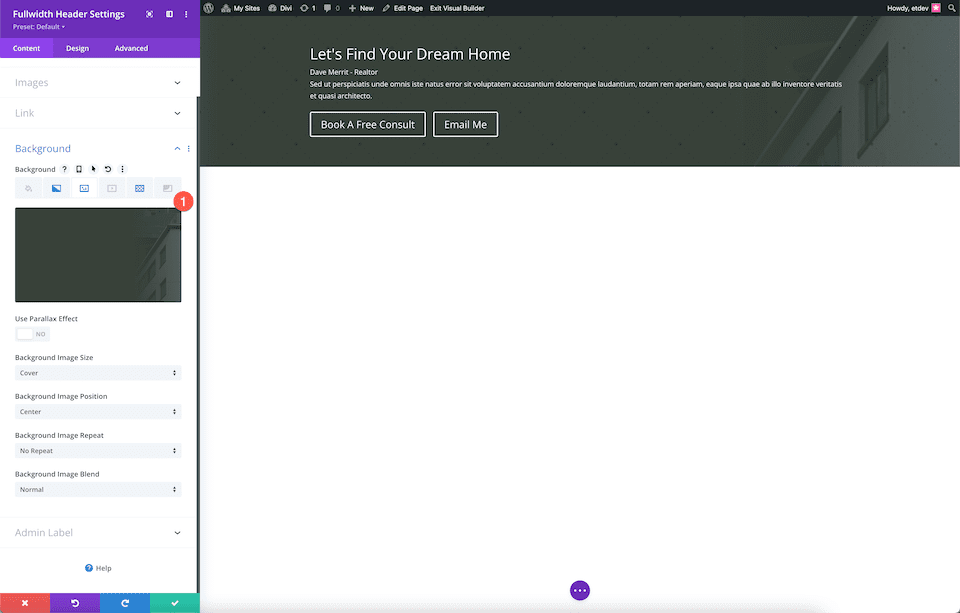Screen dimensions: 960x613
Task: Open the settings header three-dot menu
Action: click(x=186, y=14)
